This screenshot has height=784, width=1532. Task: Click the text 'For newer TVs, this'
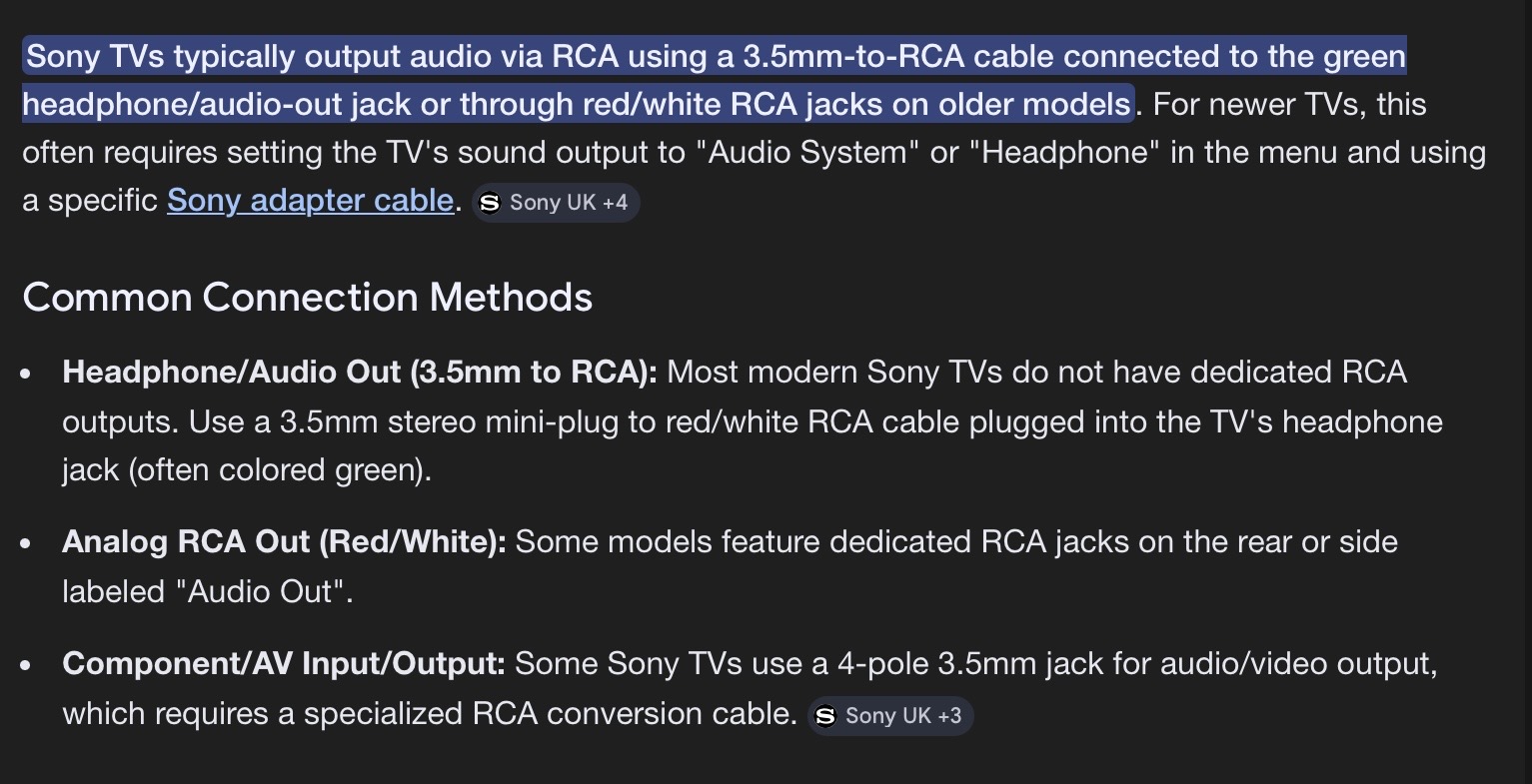1289,105
